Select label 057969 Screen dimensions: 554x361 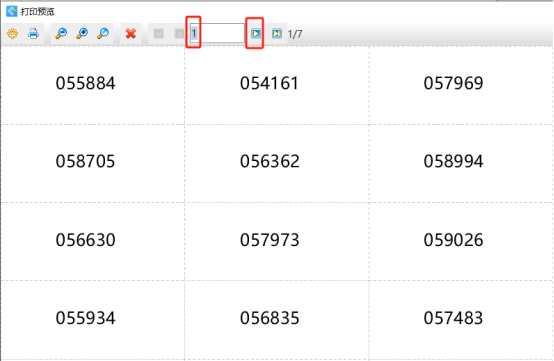453,84
